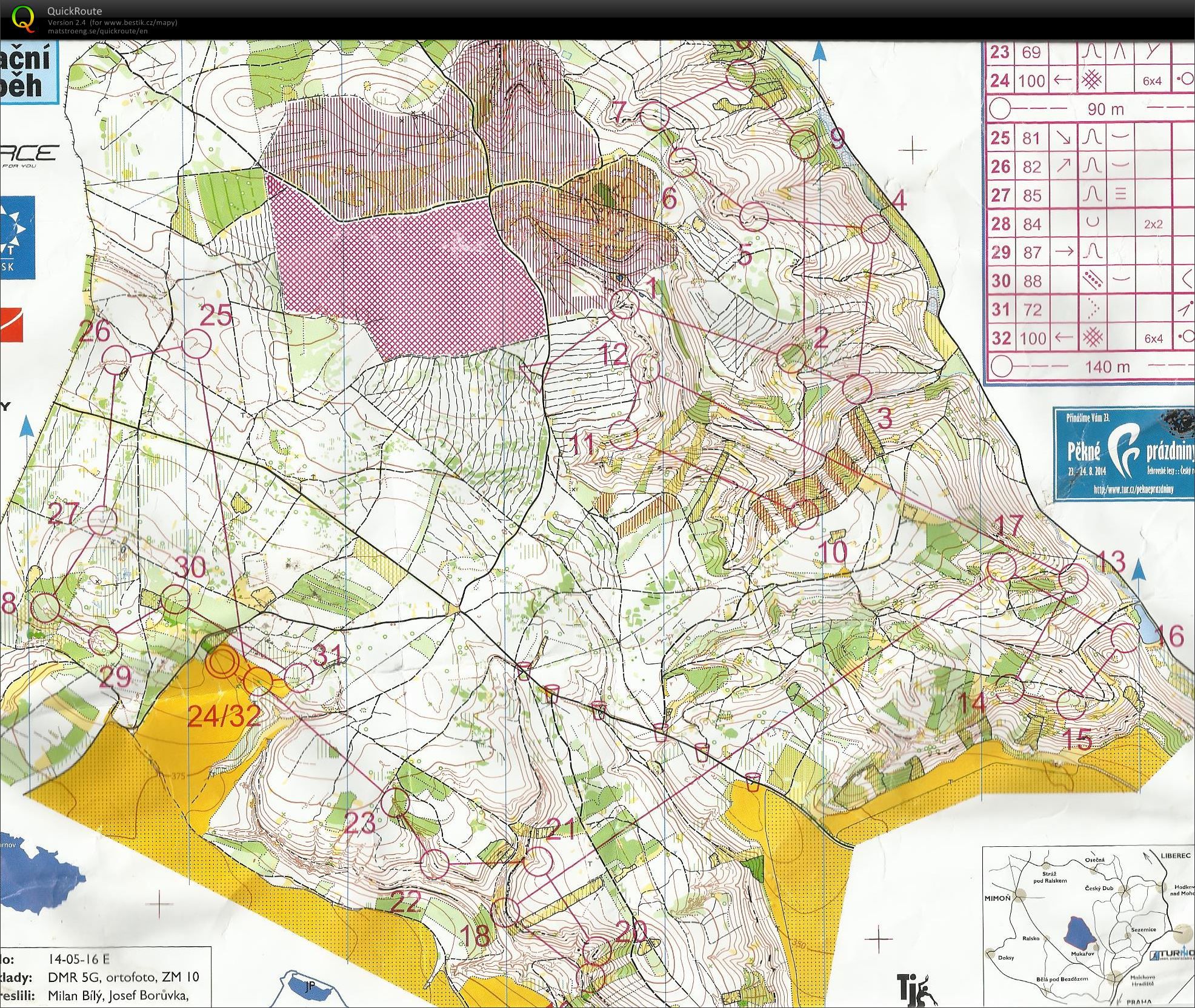Select control number 27 label on map

coord(64,514)
